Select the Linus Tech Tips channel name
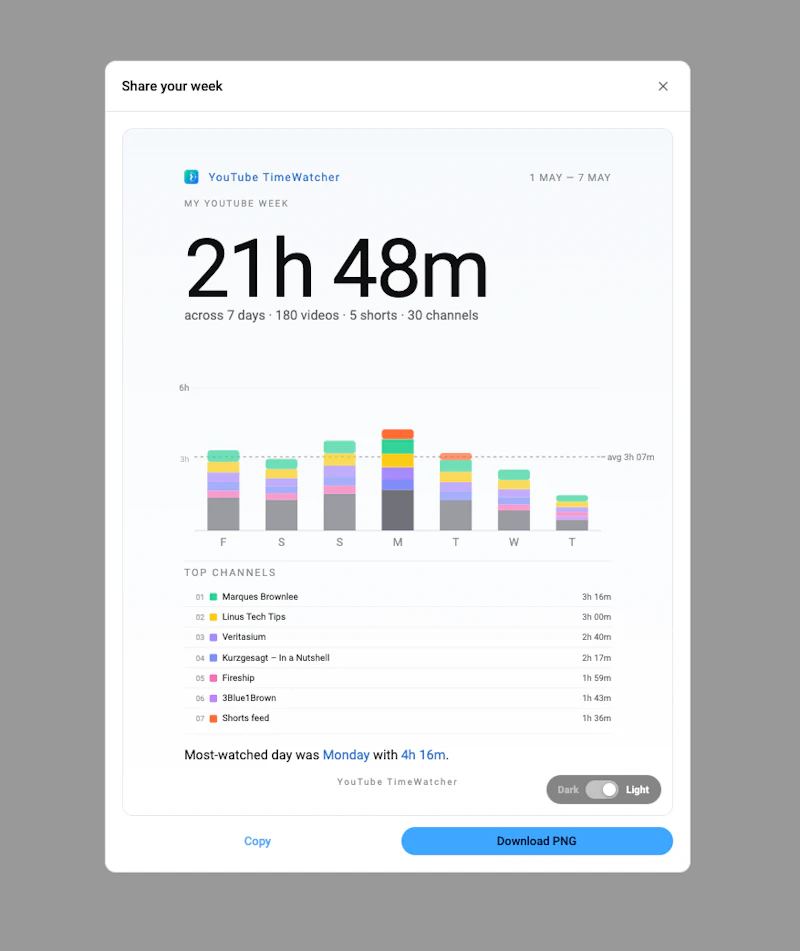This screenshot has height=951, width=800. tap(254, 617)
